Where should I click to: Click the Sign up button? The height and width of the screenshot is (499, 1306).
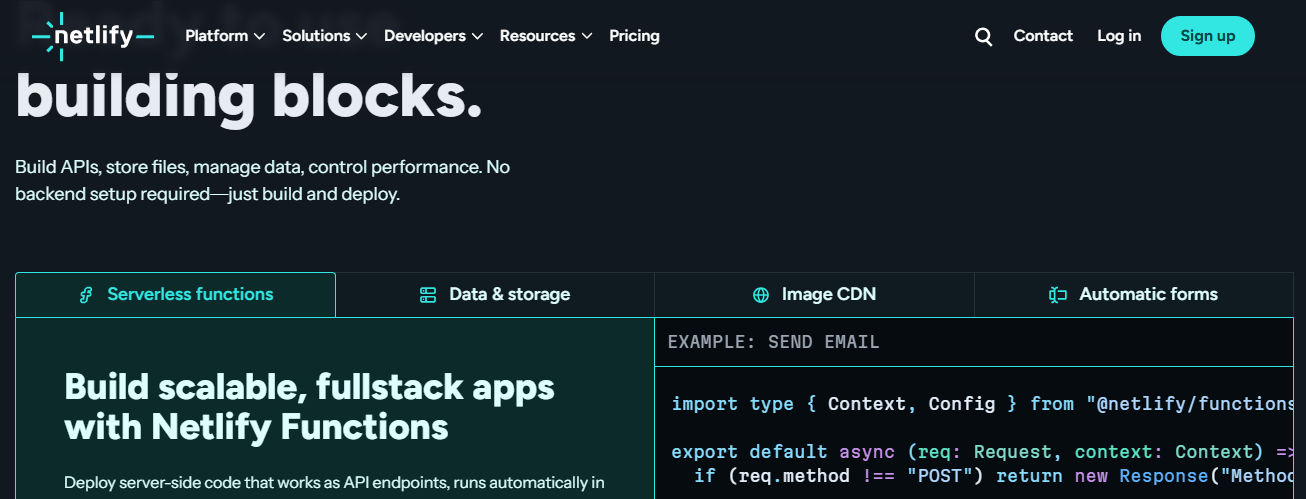pyautogui.click(x=1208, y=36)
